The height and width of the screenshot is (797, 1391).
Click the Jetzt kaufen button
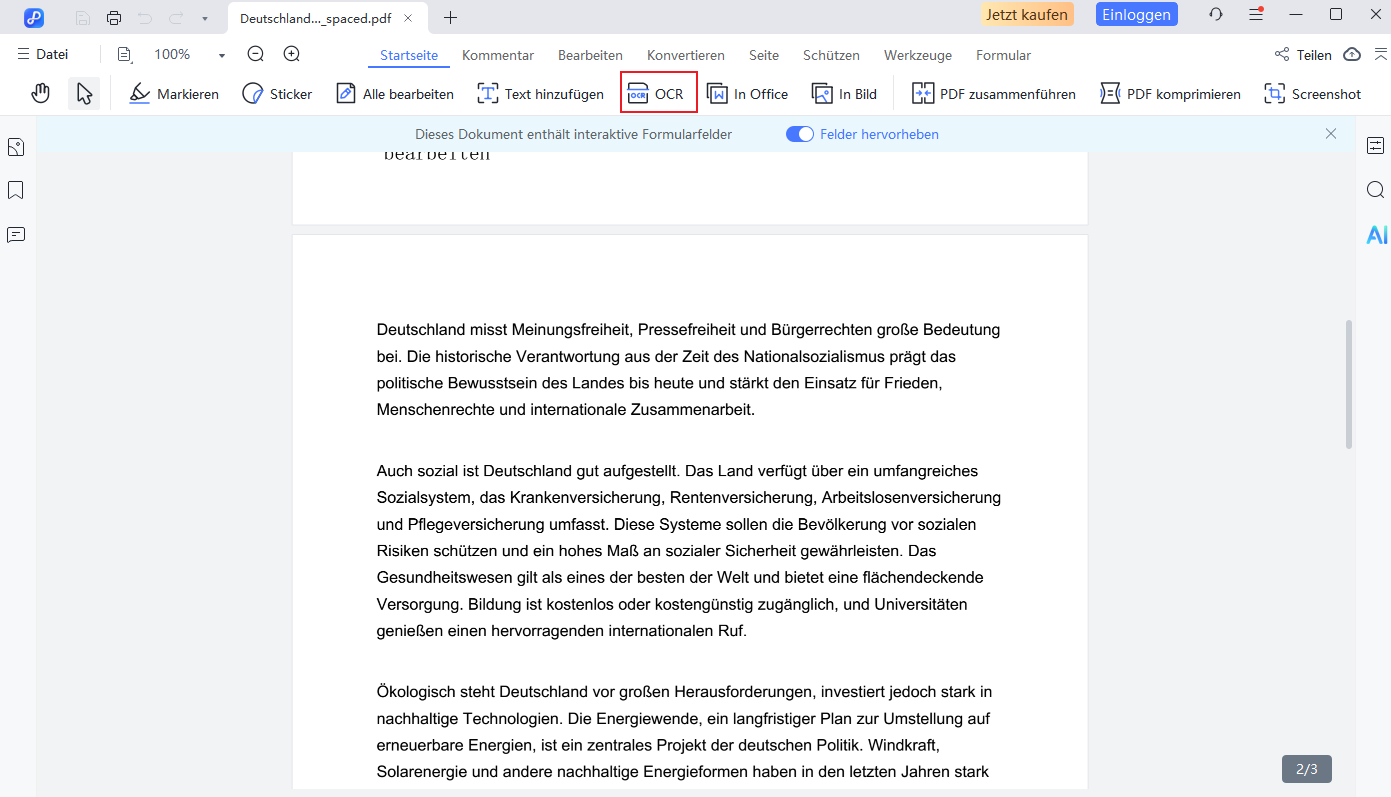[x=1028, y=15]
